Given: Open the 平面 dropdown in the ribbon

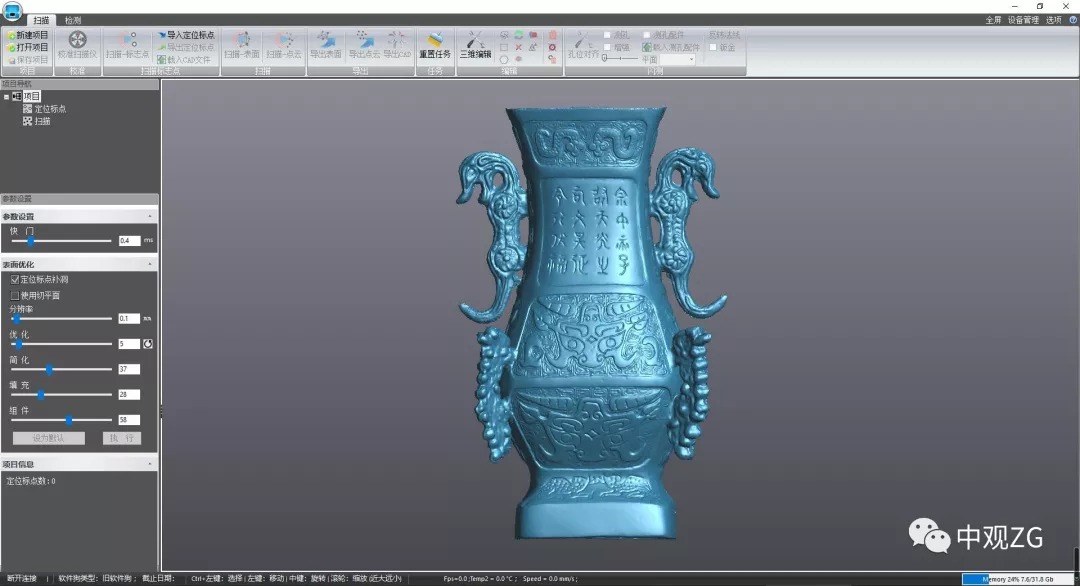Looking at the screenshot, I should [x=690, y=60].
